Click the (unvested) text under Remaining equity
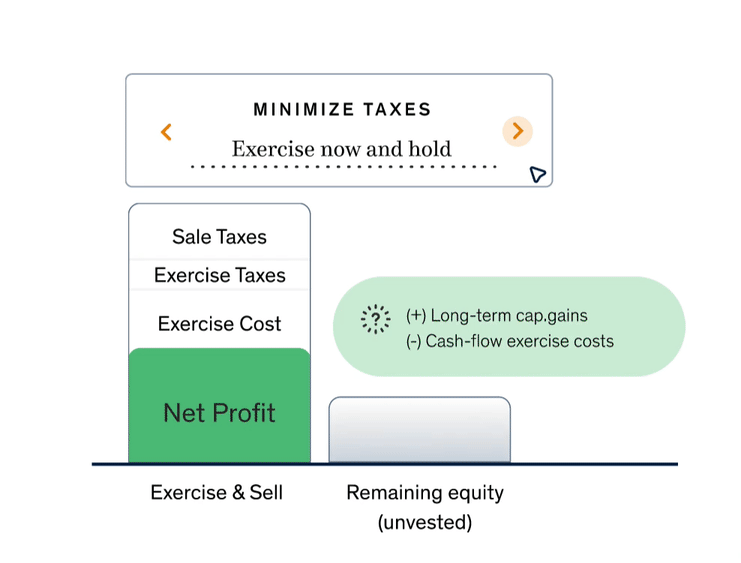This screenshot has width=741, height=563. pos(425,522)
